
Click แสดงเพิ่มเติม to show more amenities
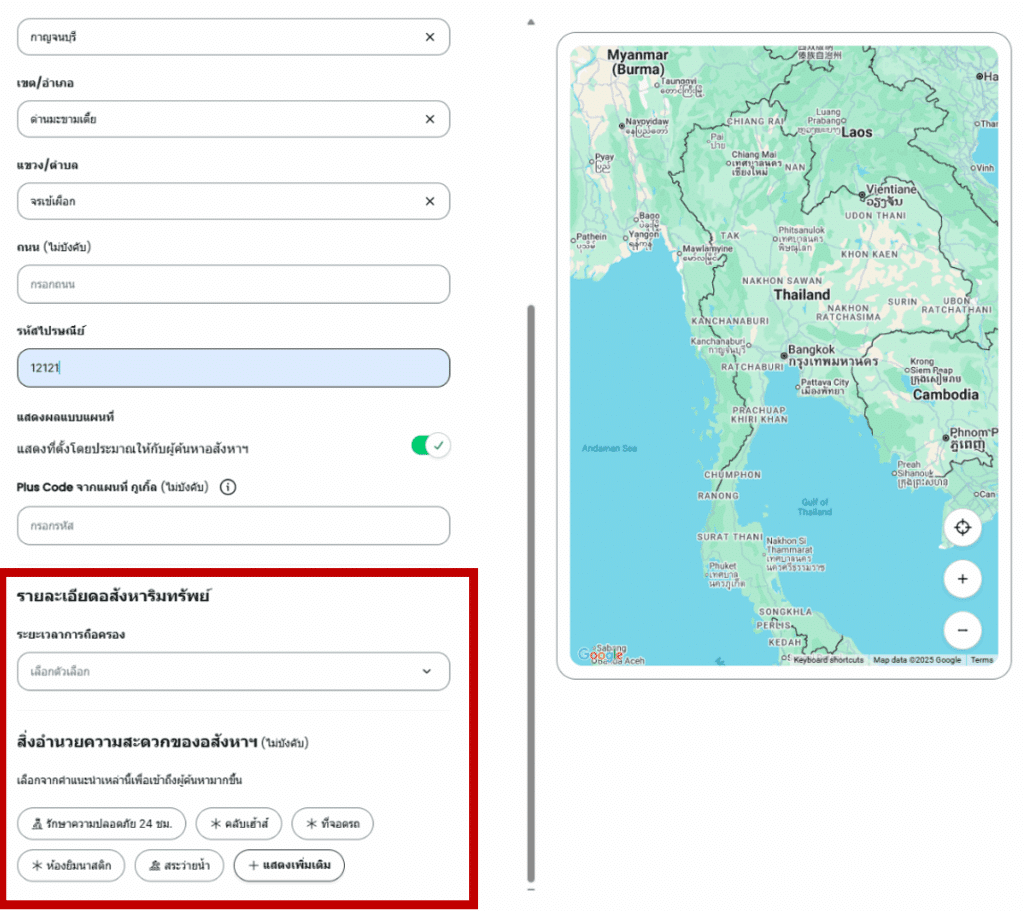(289, 866)
